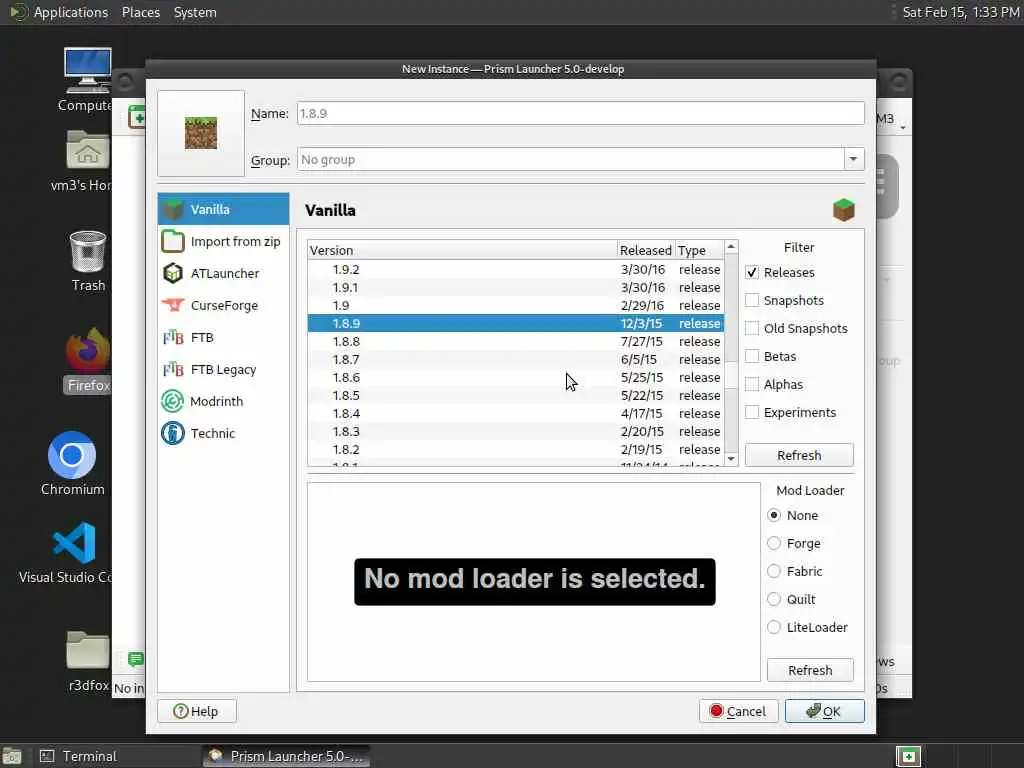Click the Prism tray icon in bottom panel
Screen dimensions: 1024x768
click(908, 756)
